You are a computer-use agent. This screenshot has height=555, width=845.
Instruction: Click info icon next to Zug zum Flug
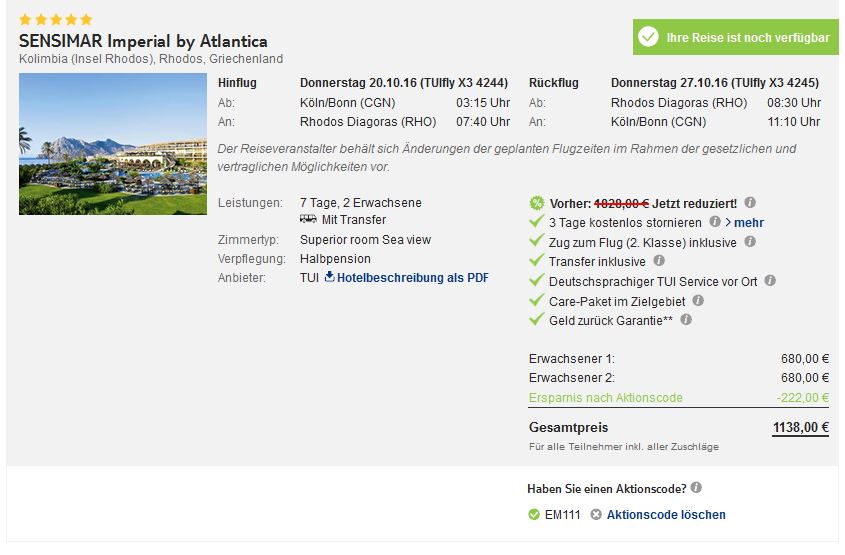[x=750, y=242]
